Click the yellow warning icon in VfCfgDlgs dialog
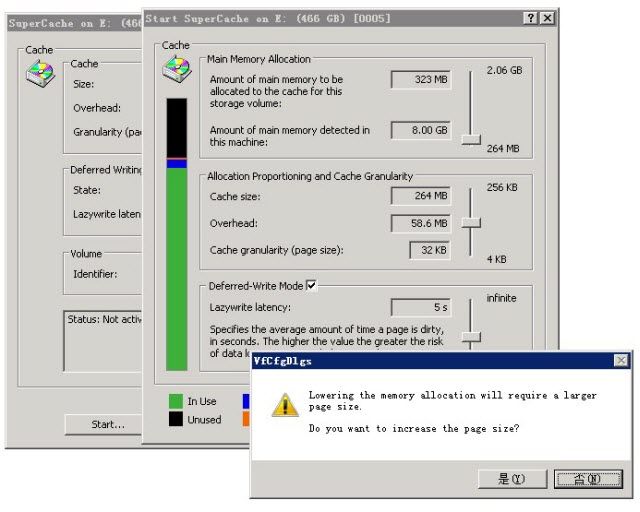The image size is (640, 512). [x=285, y=405]
